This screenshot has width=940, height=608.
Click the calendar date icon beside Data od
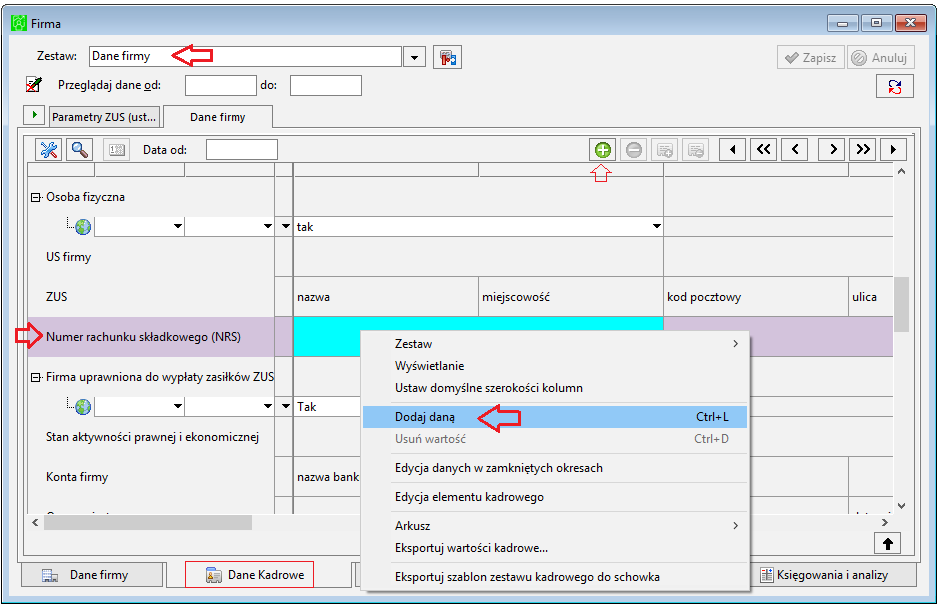tap(116, 150)
